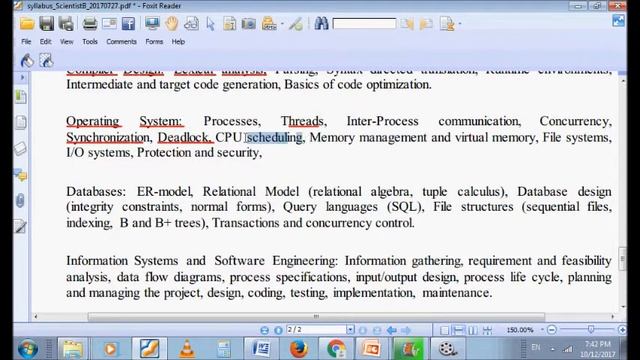Launch Firefox from the taskbar
This screenshot has width=640, height=360.
coord(299,349)
